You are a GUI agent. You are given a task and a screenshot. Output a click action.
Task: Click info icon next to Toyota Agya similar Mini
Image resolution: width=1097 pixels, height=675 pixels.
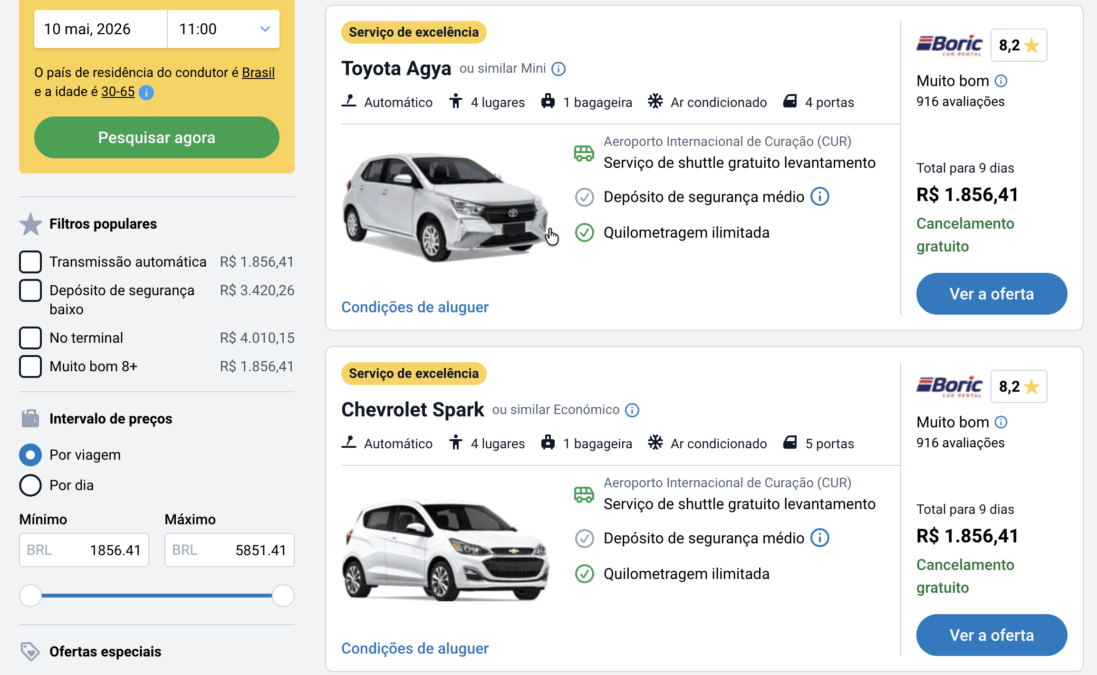point(559,69)
